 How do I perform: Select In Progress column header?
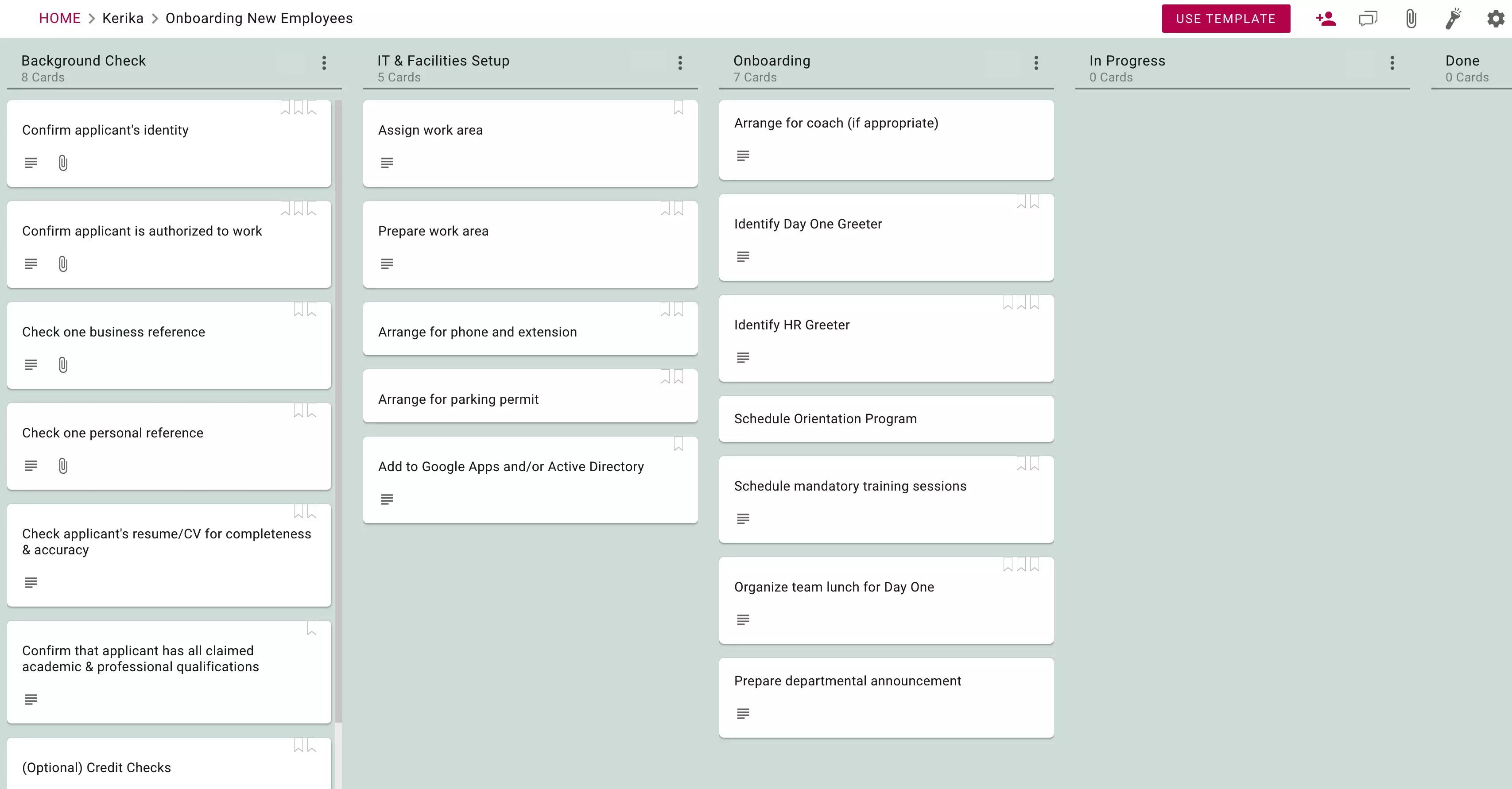click(x=1127, y=61)
